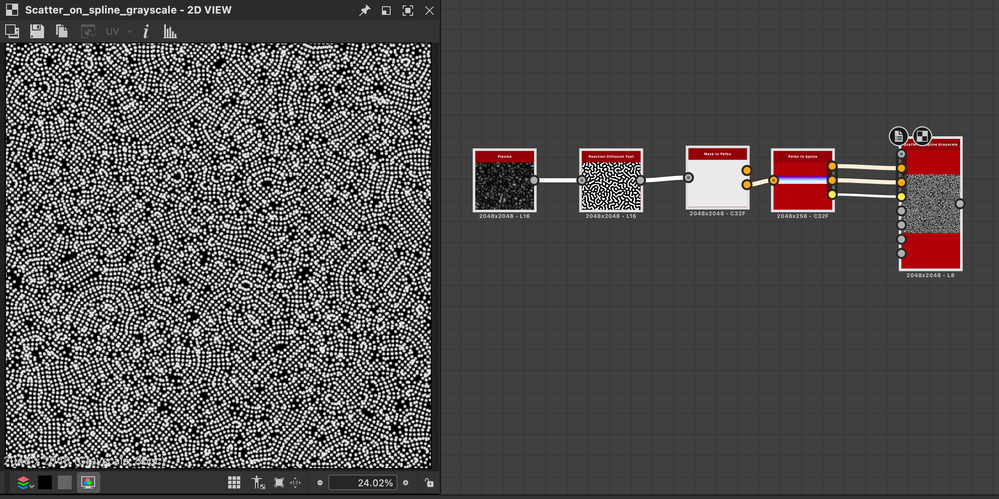Click the 24.02% zoom field
Image resolution: width=999 pixels, height=499 pixels.
tap(363, 482)
